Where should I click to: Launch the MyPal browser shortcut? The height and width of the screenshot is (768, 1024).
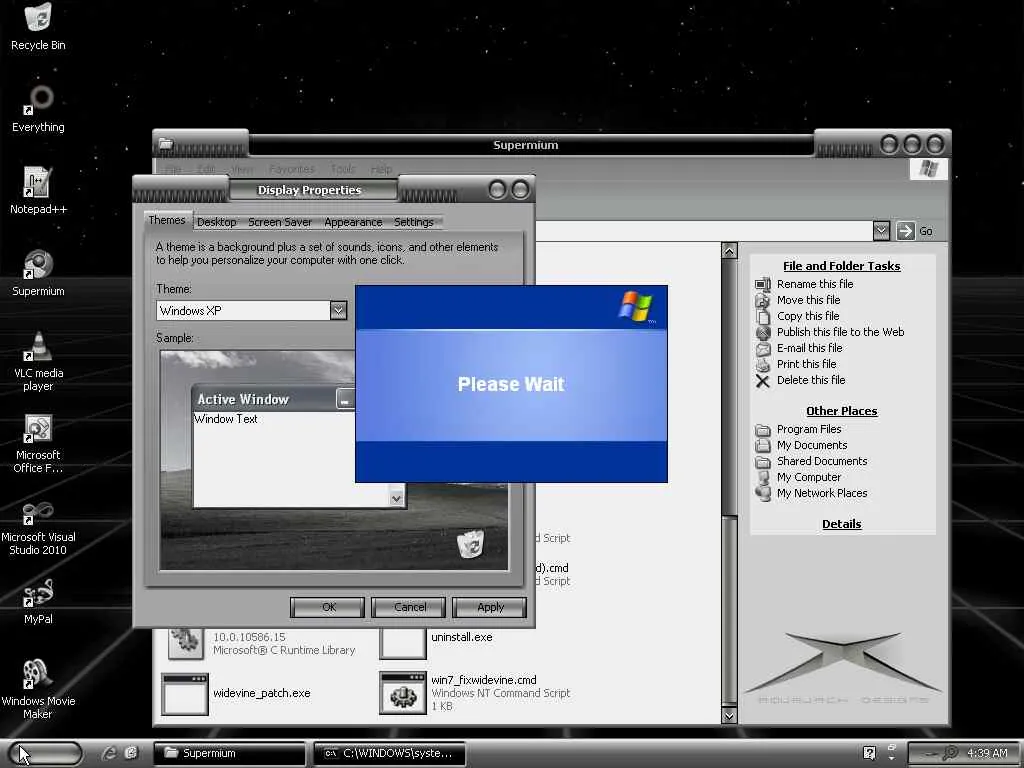point(38,601)
